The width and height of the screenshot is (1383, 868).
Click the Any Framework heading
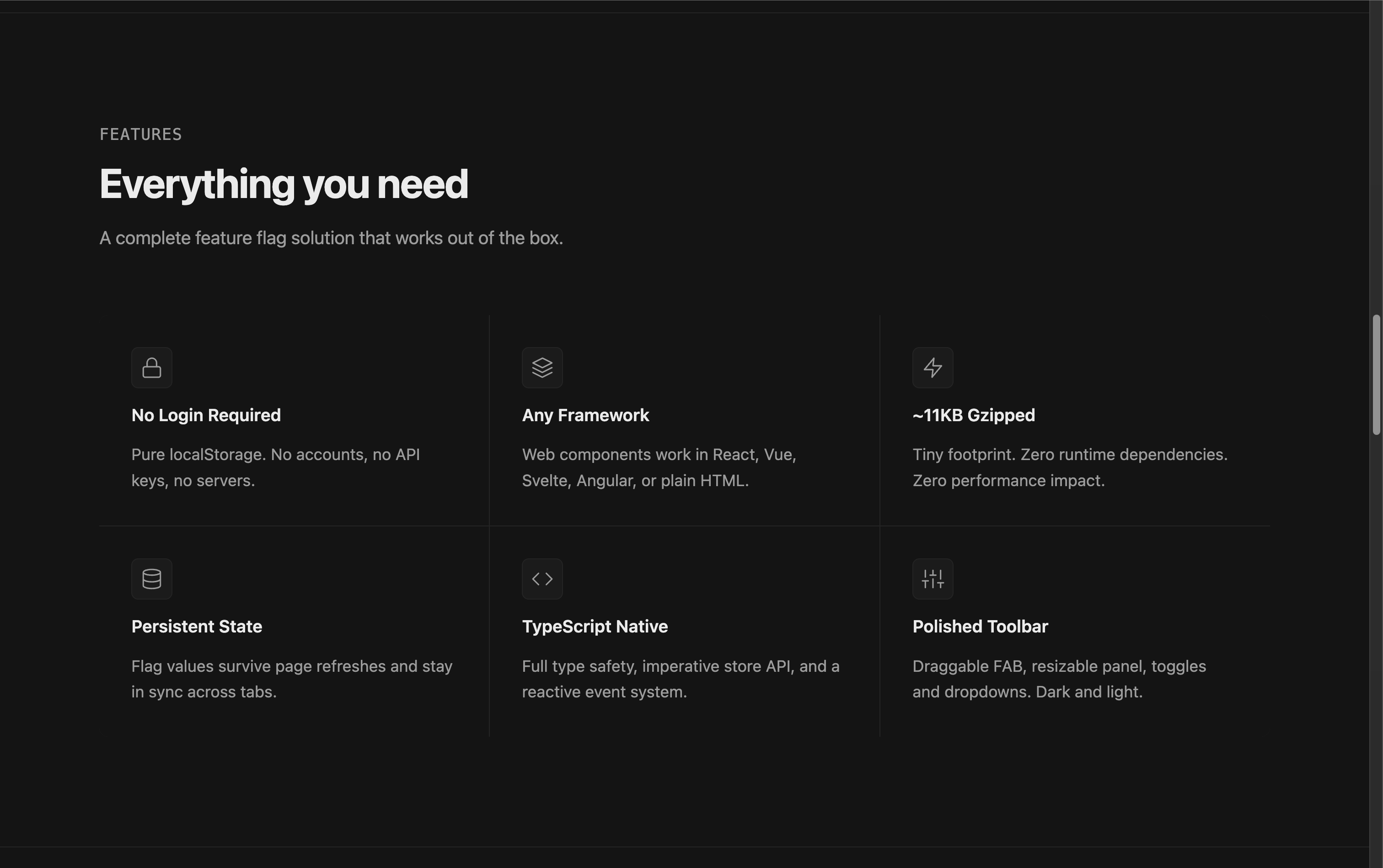point(585,415)
